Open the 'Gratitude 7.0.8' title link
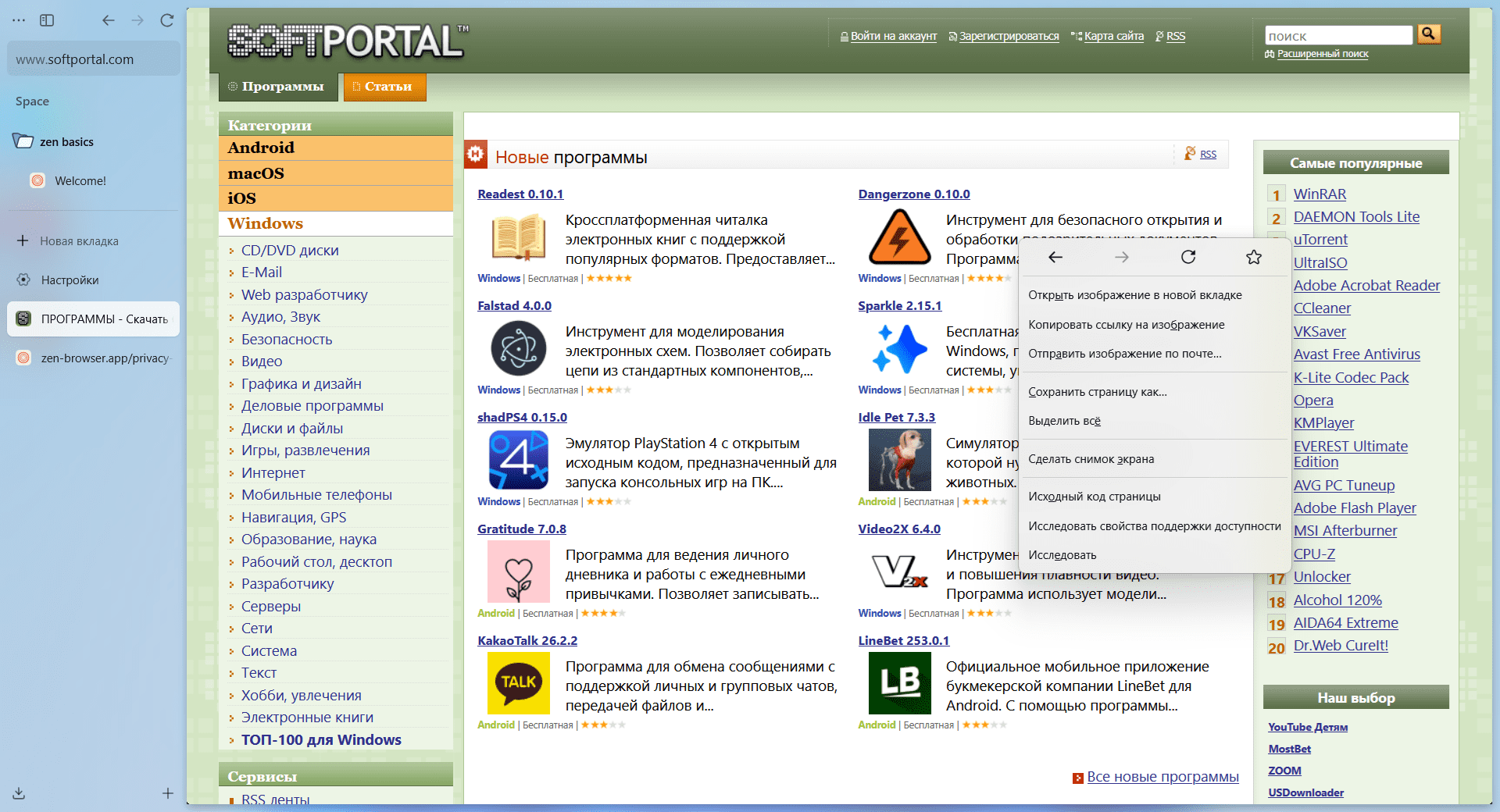1500x812 pixels. [x=522, y=529]
